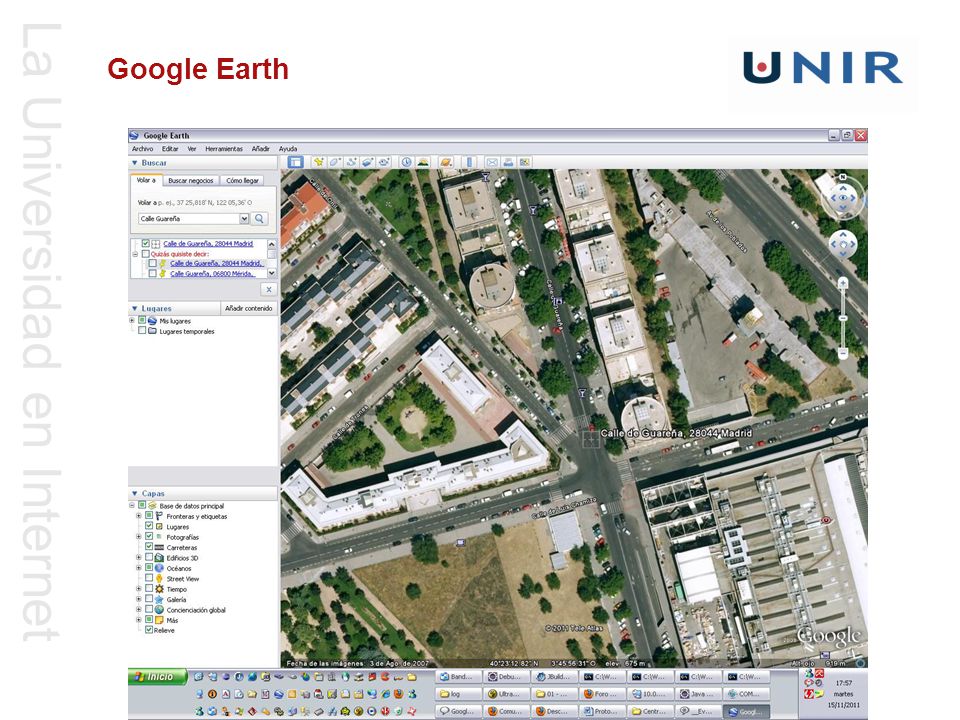Viewport: 960px width, 720px height.
Task: Switch to the Buscar negocios tab
Action: pos(190,181)
